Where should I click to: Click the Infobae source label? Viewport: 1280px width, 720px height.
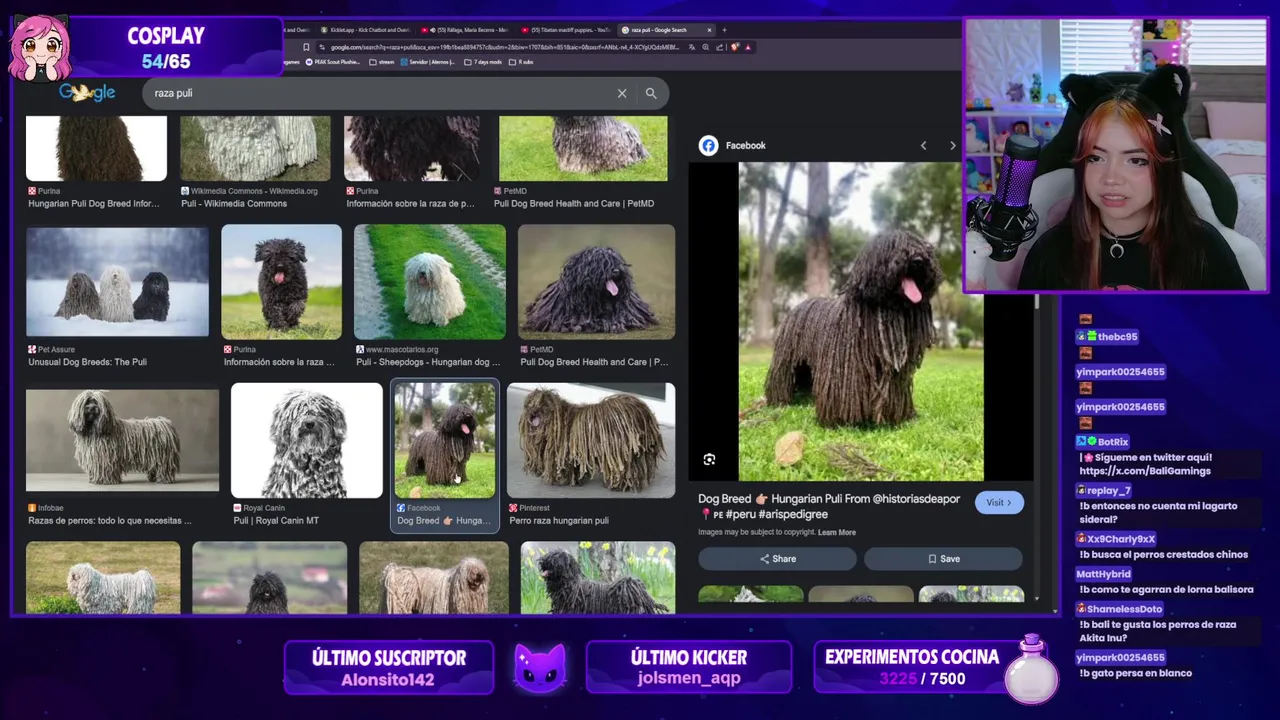point(45,508)
